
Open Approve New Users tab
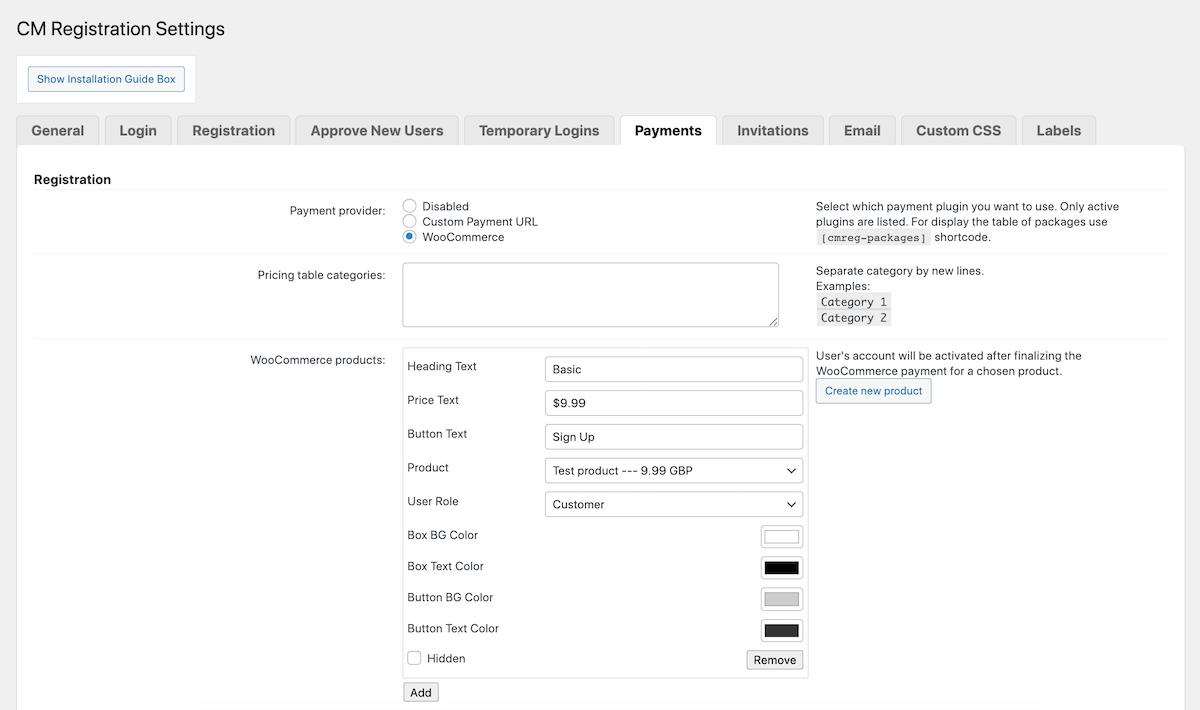pyautogui.click(x=377, y=131)
